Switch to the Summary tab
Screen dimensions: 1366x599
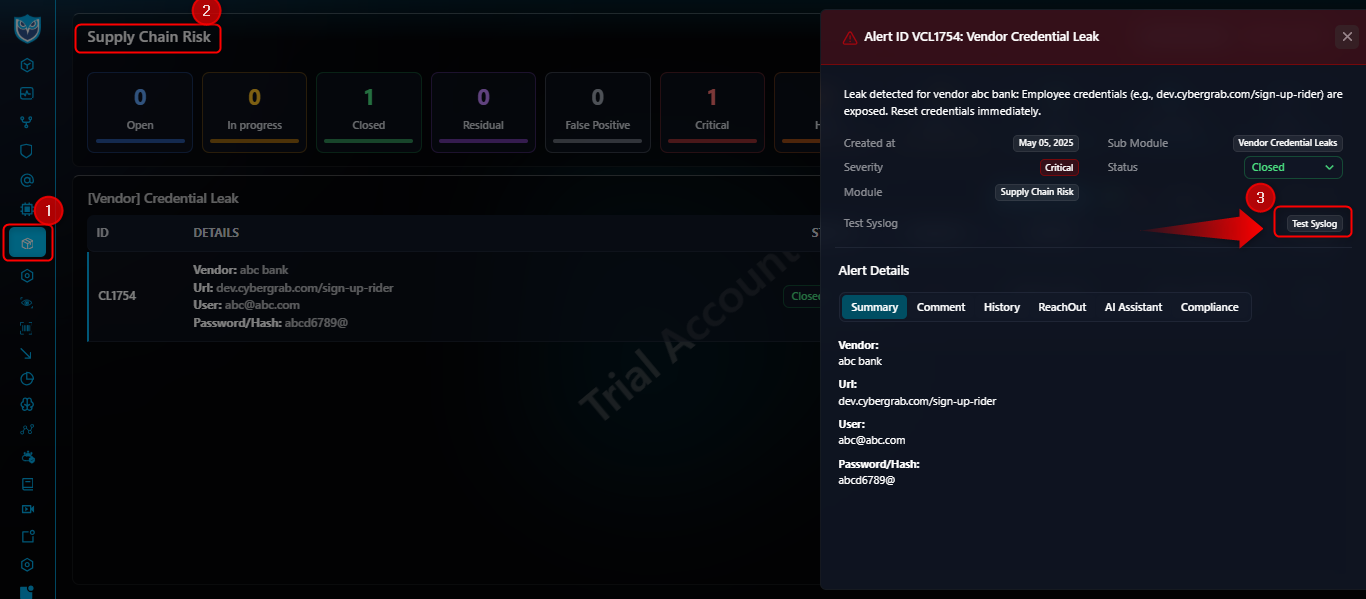click(874, 307)
